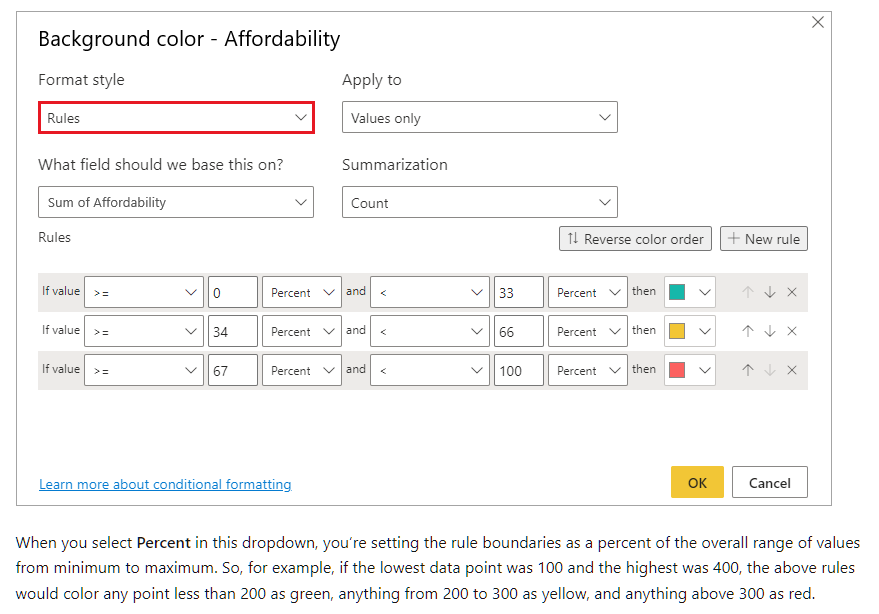The height and width of the screenshot is (614, 879).
Task: Move the 0-33 rule down
Action: [770, 292]
